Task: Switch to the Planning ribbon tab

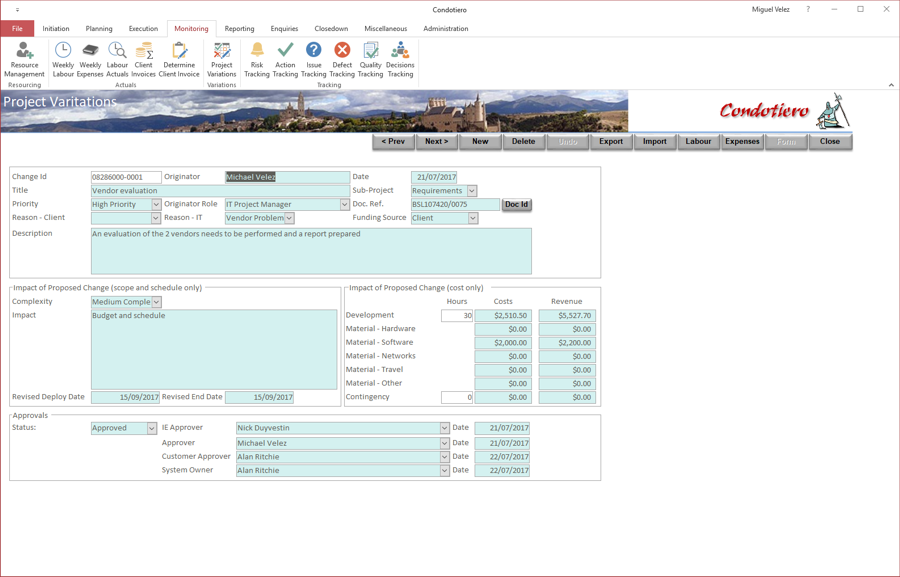Action: tap(99, 29)
